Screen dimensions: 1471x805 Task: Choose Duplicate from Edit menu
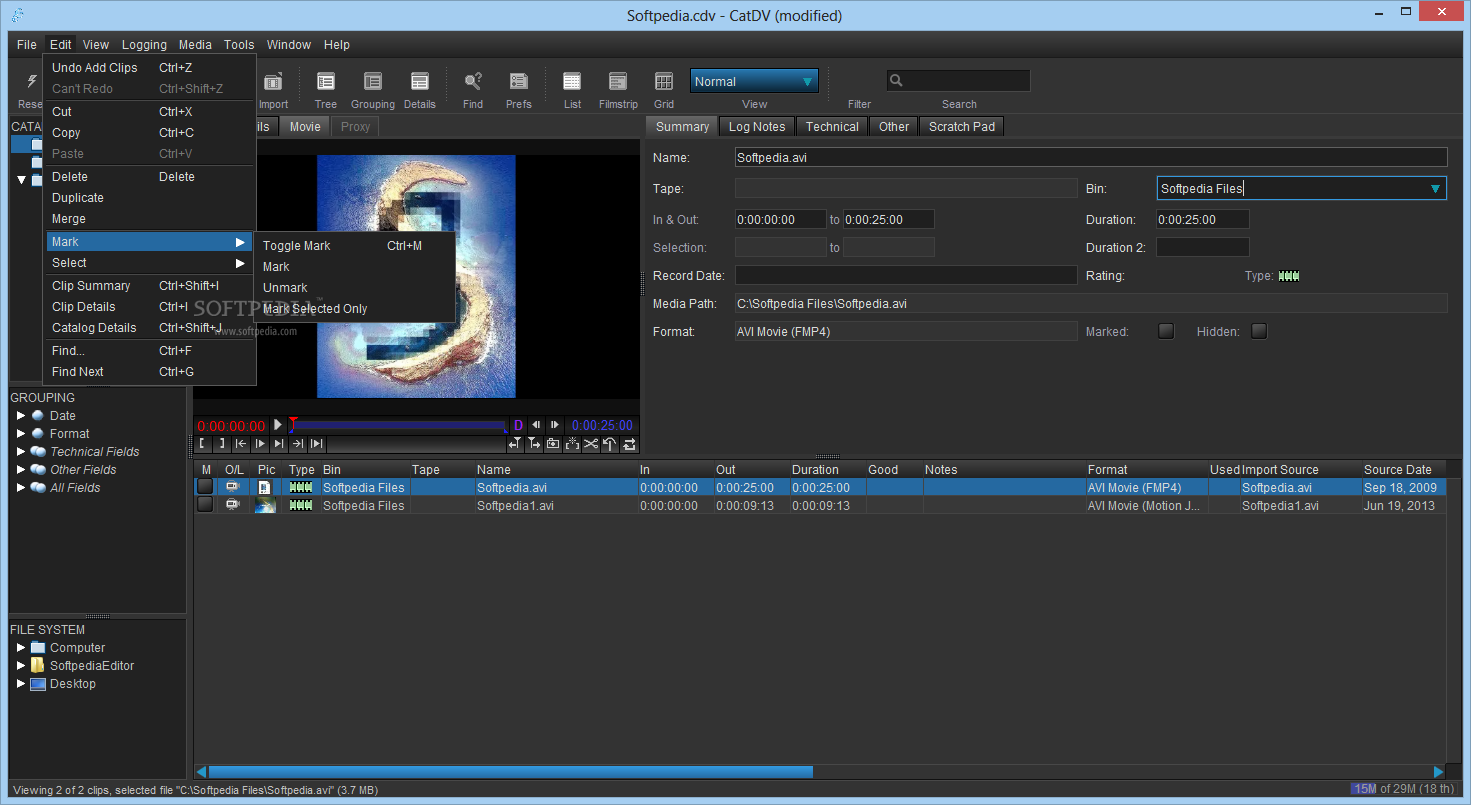pyautogui.click(x=149, y=197)
